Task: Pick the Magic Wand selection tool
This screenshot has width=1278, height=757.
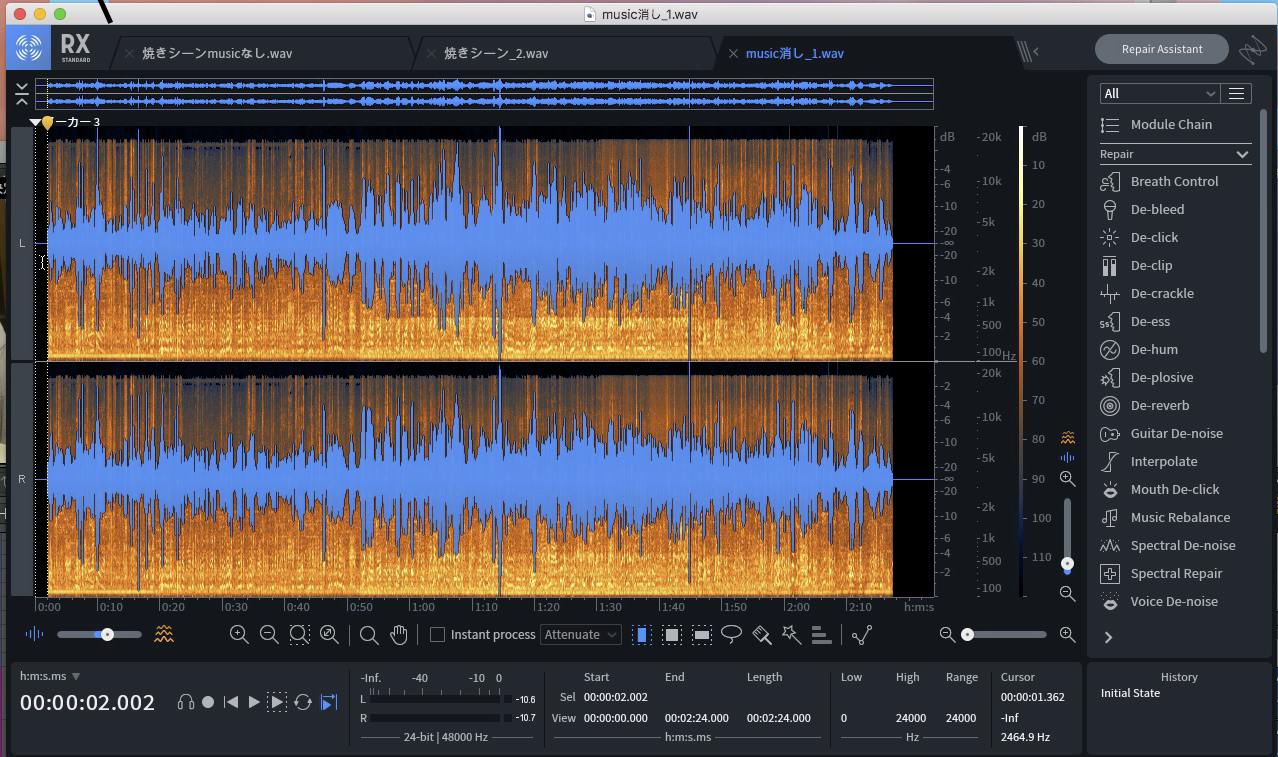Action: tap(791, 635)
